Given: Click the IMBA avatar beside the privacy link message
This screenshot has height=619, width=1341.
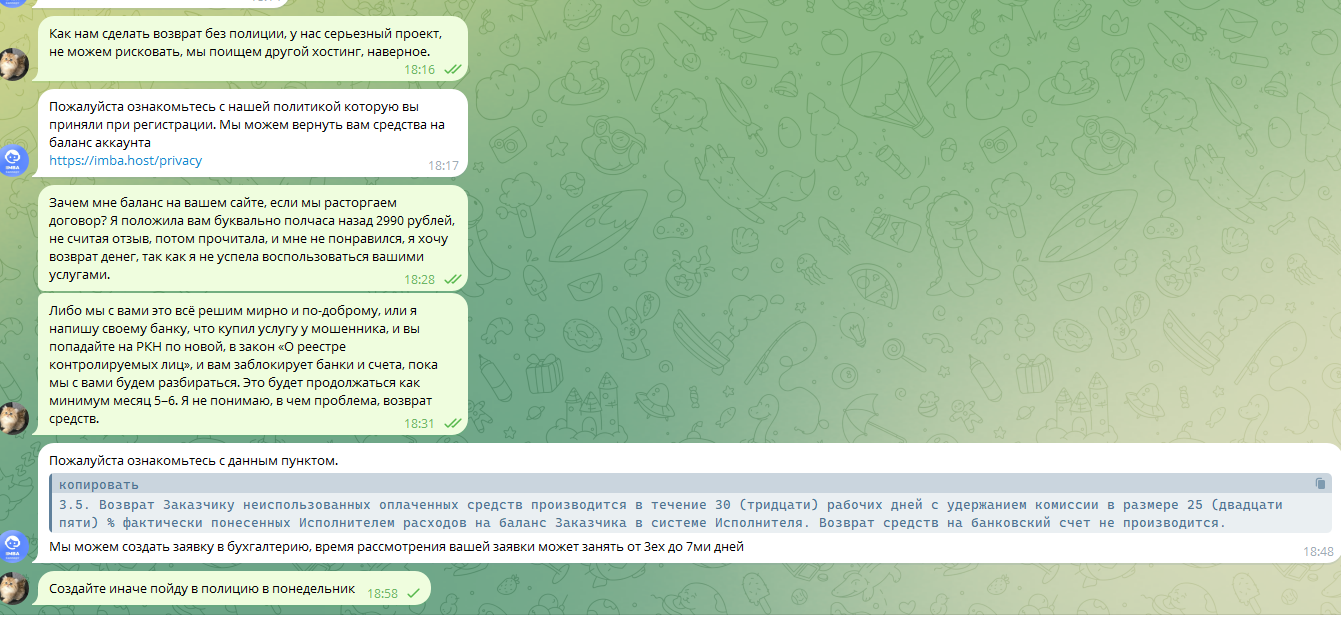Looking at the screenshot, I should pos(14,160).
